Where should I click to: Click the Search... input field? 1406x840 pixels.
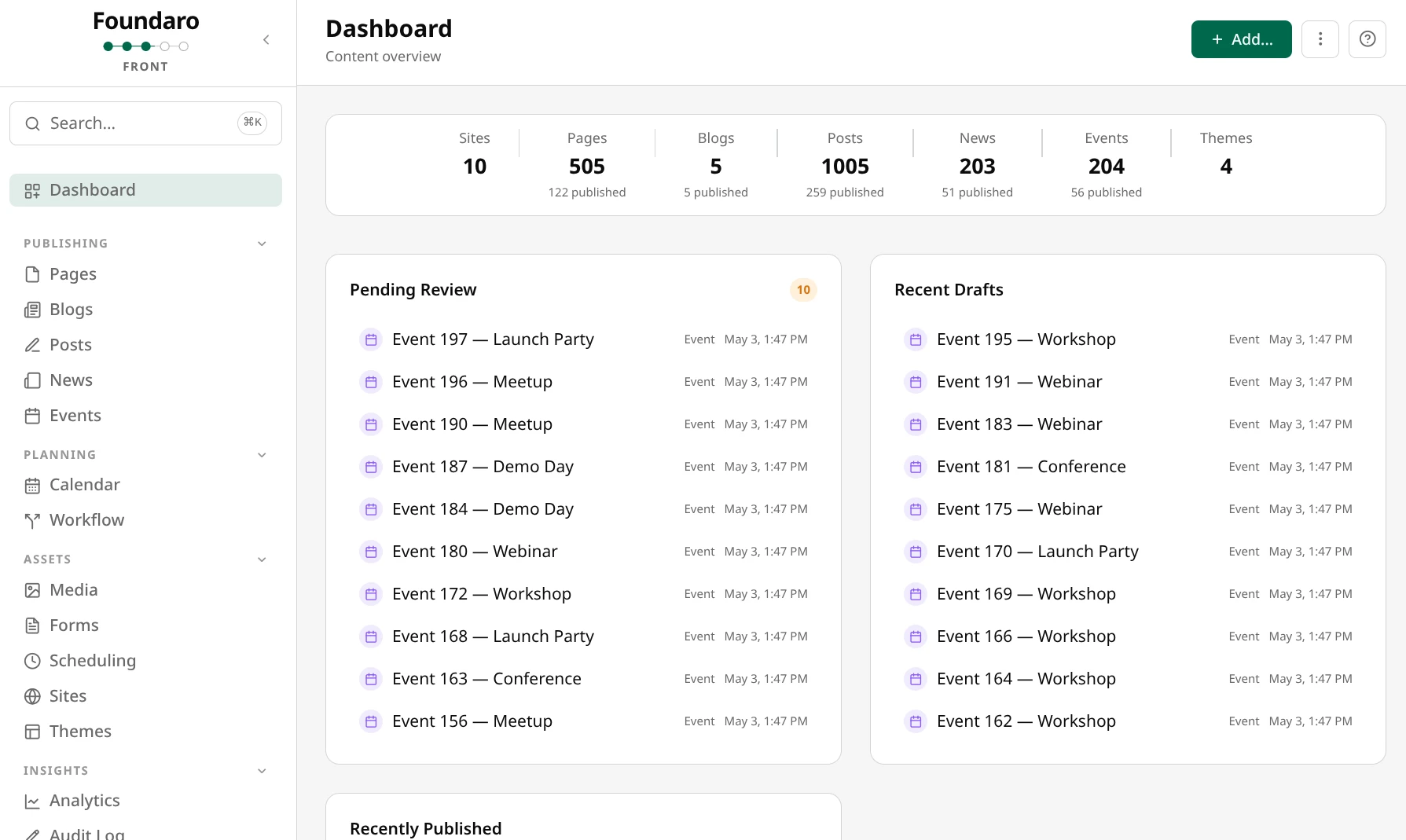(145, 123)
